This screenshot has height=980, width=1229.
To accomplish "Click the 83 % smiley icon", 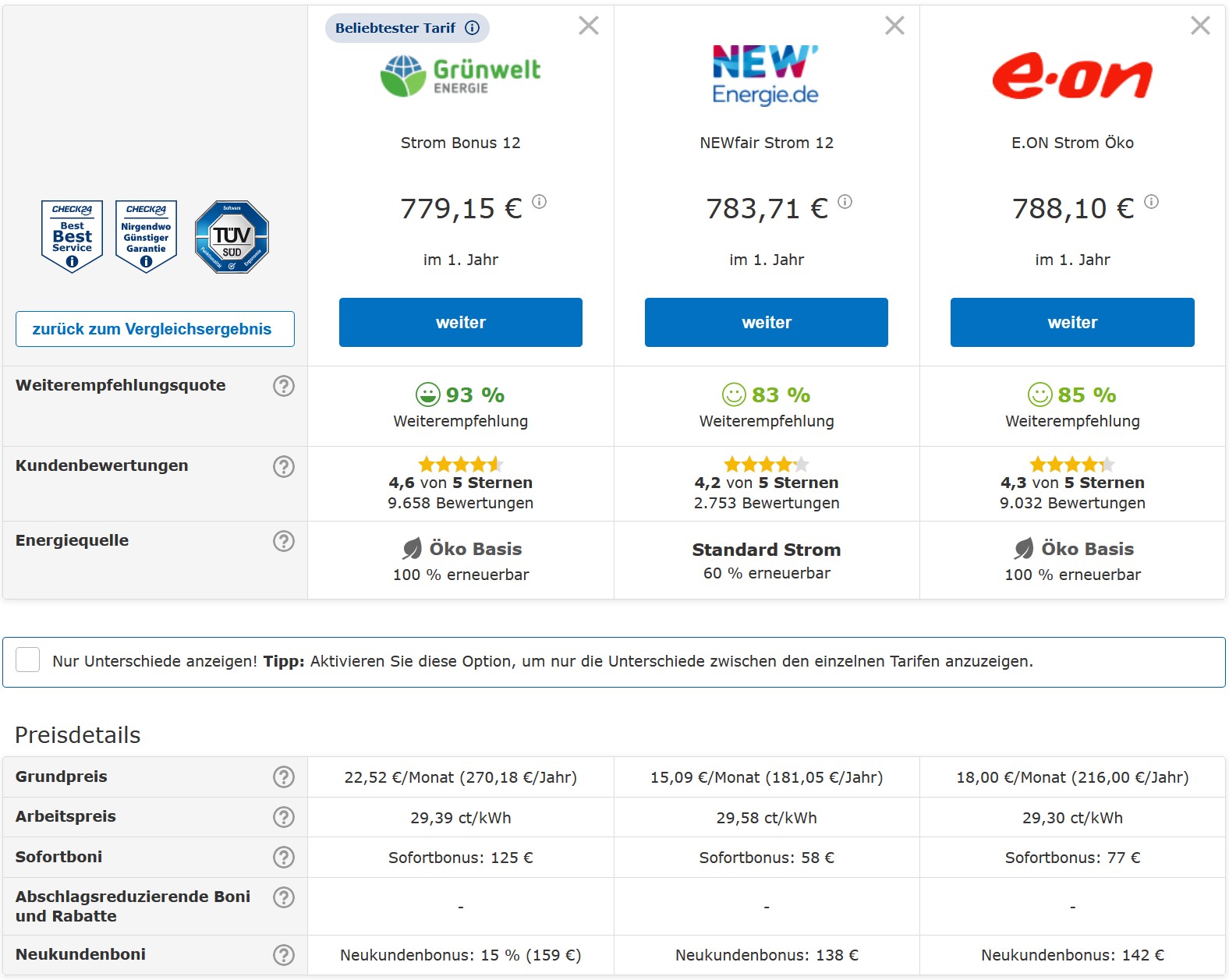I will coord(734,394).
